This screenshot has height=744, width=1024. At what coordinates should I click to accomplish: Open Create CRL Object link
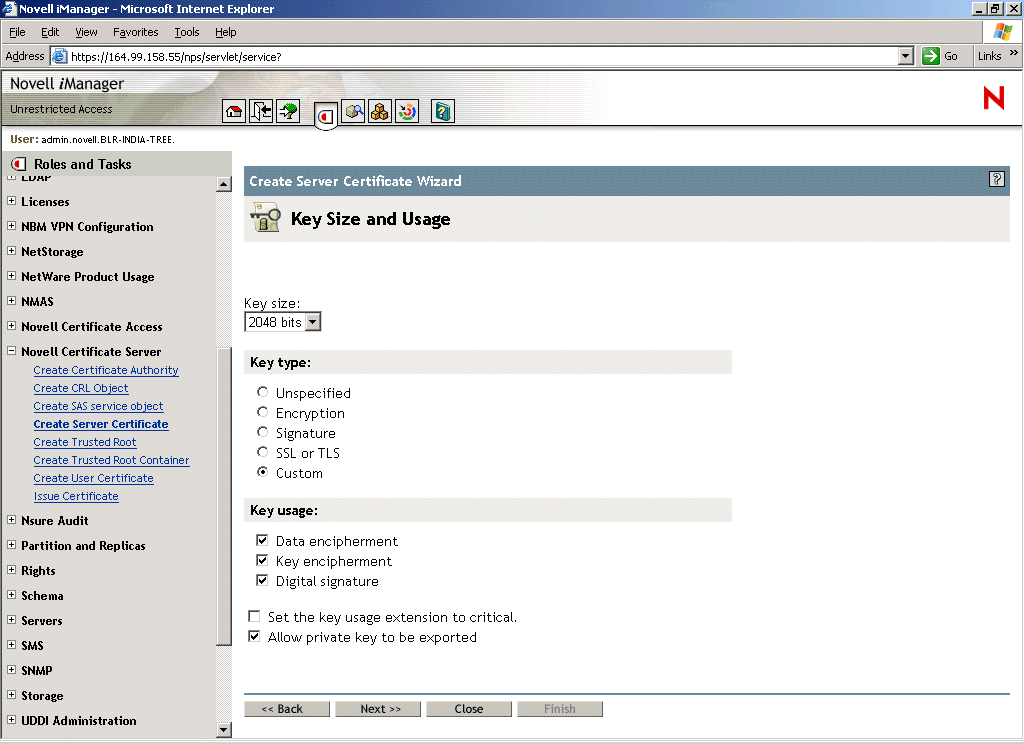click(81, 388)
